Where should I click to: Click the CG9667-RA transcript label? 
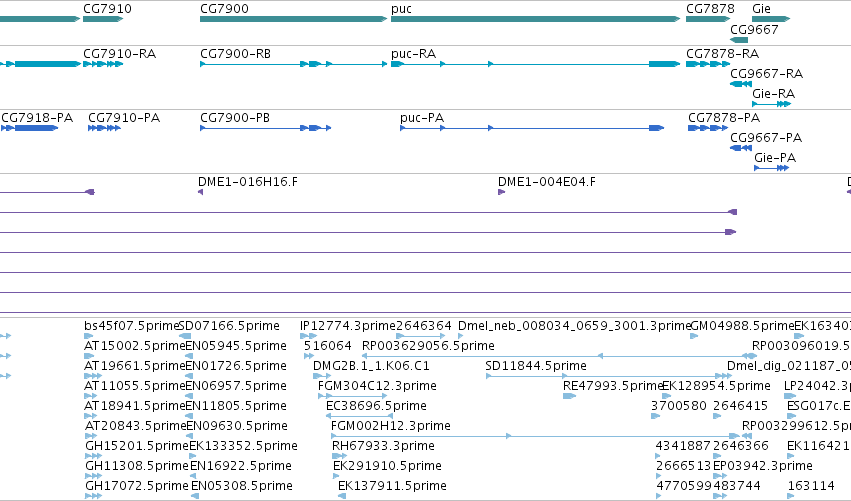(x=766, y=73)
